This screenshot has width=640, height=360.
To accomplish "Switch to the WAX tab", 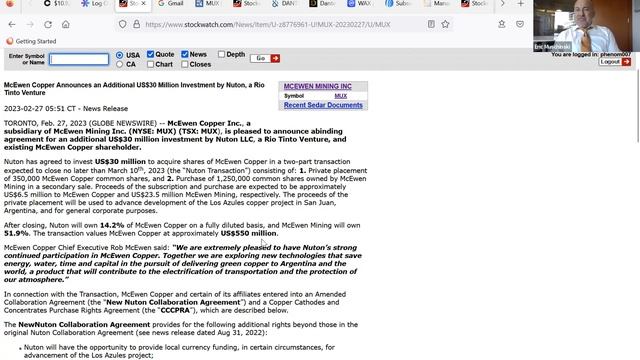I will pyautogui.click(x=360, y=4).
